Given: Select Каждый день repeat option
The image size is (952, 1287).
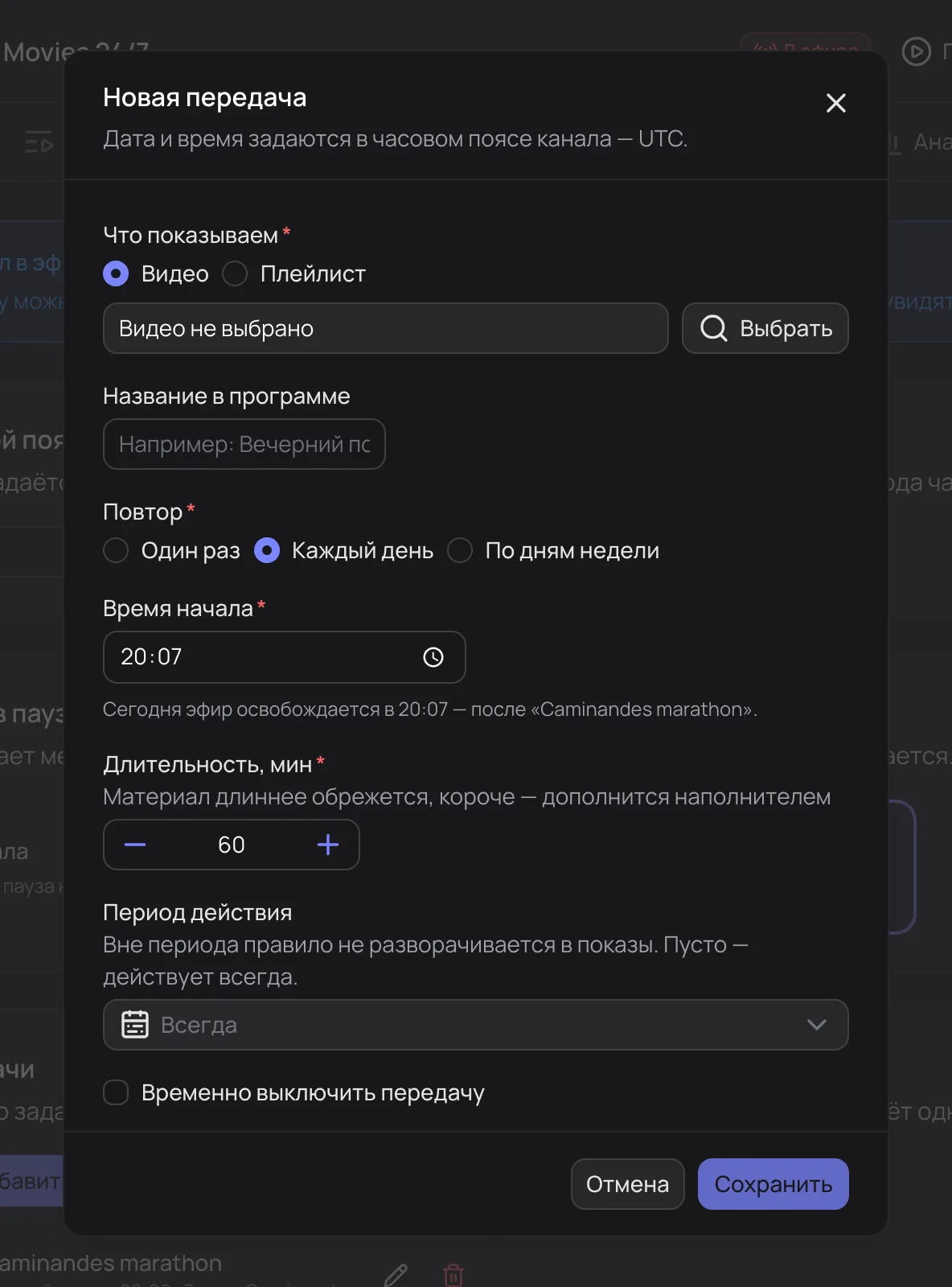Looking at the screenshot, I should 267,551.
